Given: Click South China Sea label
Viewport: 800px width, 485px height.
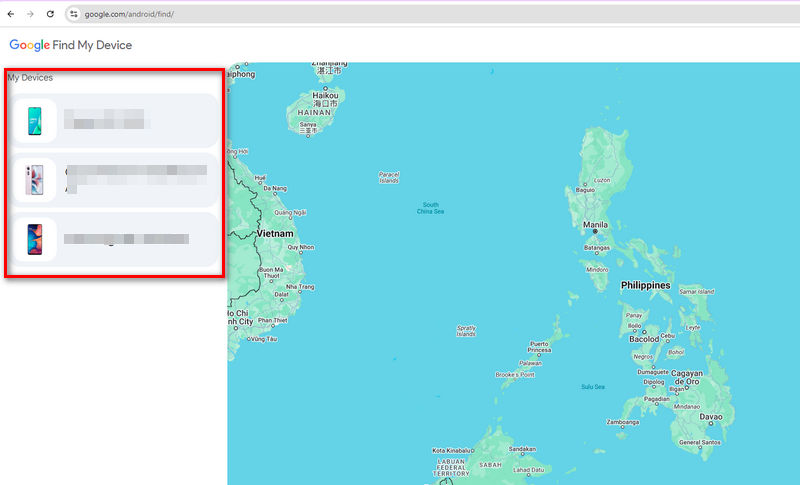Looking at the screenshot, I should tap(430, 208).
